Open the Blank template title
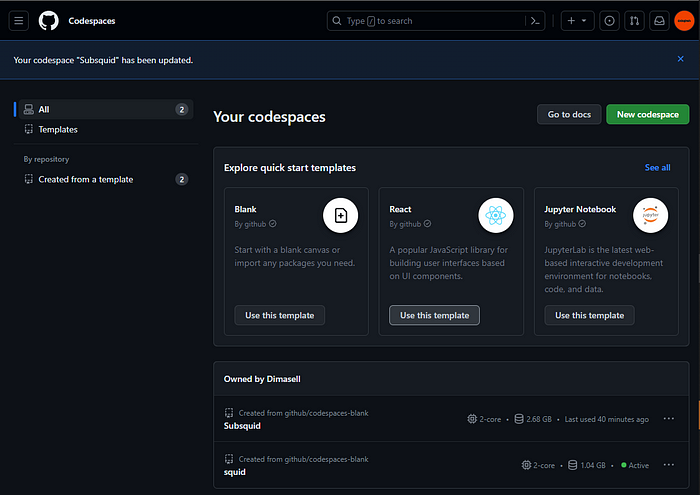700x495 pixels. 245,209
